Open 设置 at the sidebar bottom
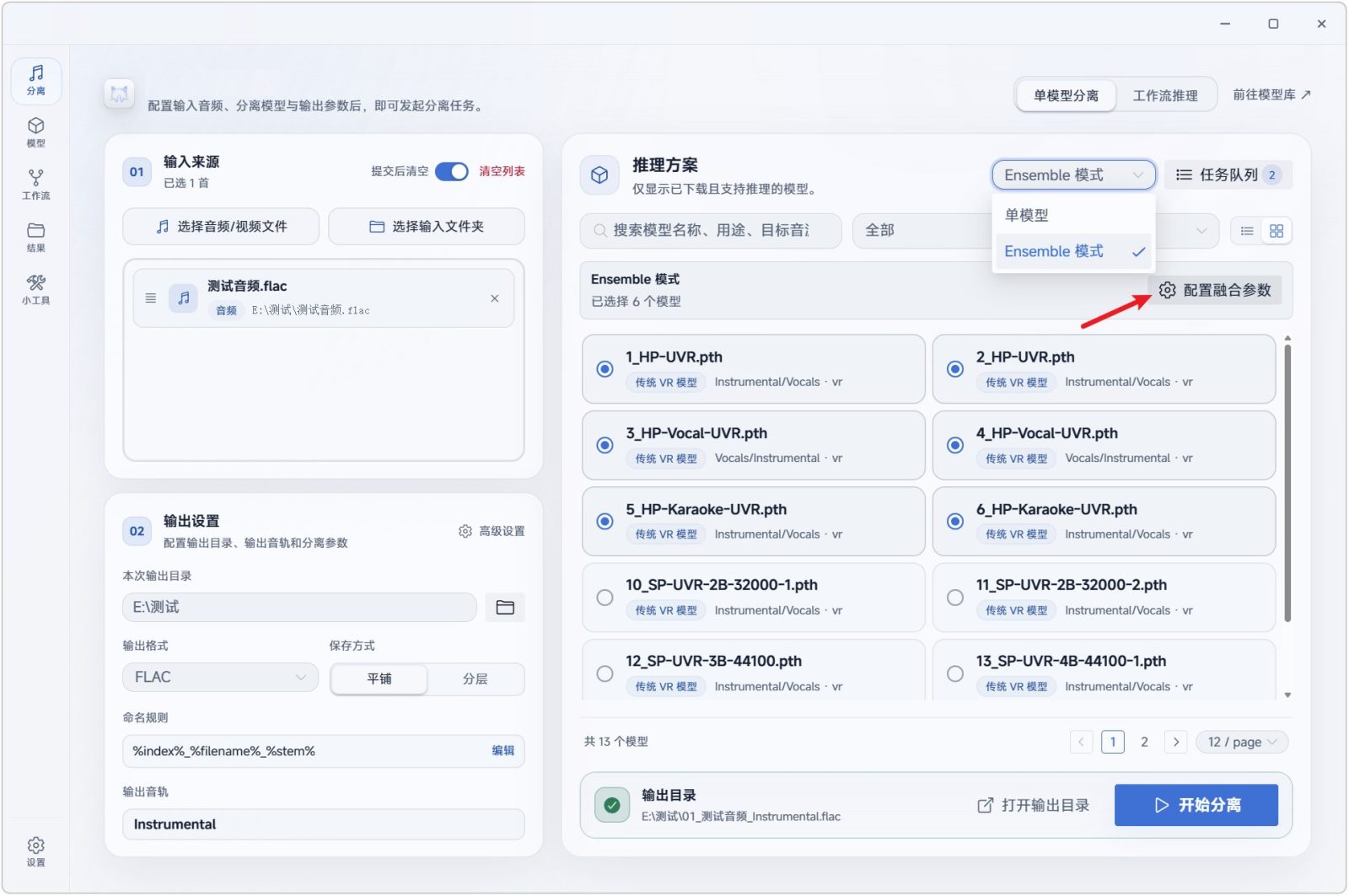 coord(35,851)
